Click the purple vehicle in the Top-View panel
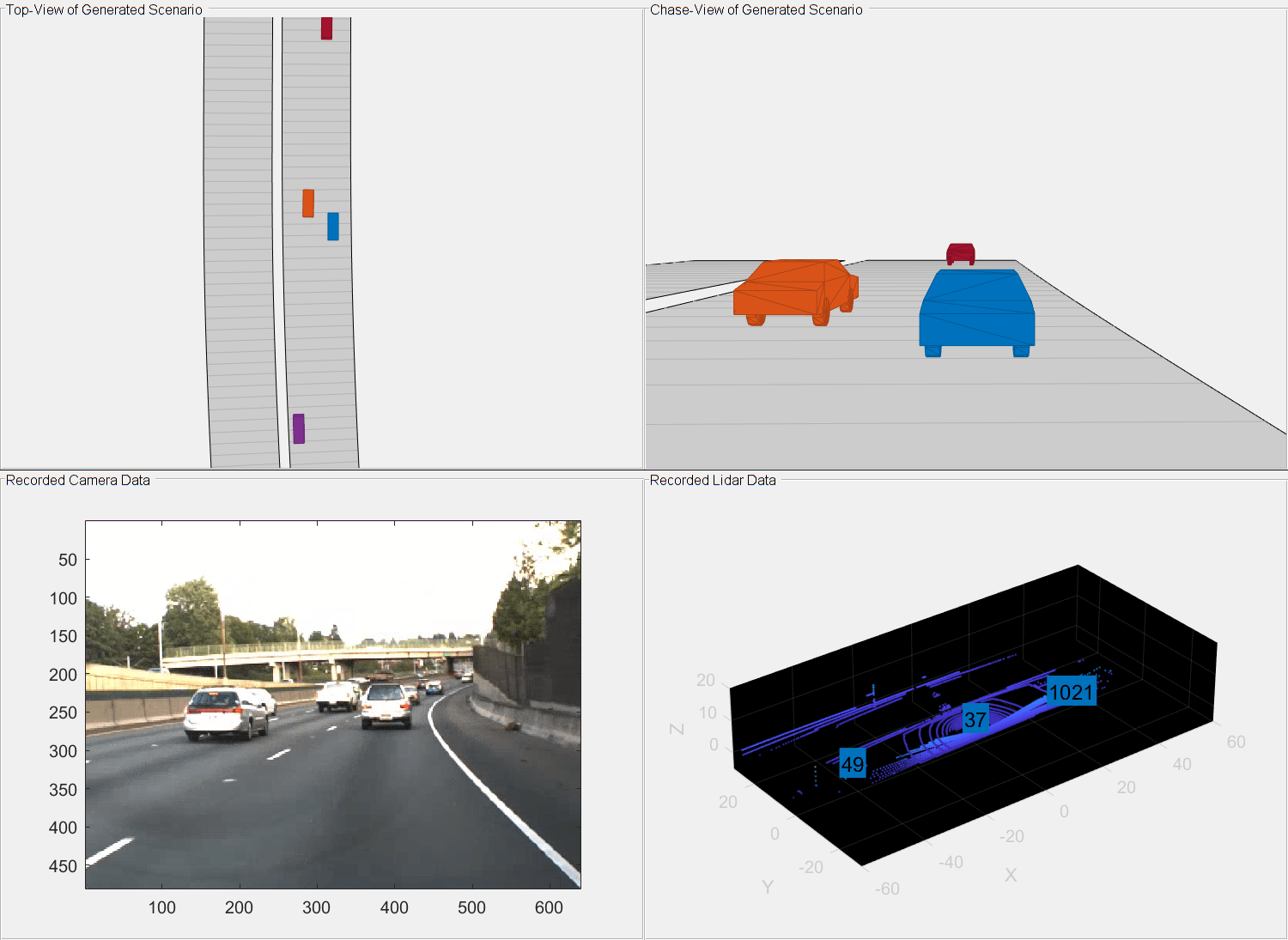This screenshot has width=1288, height=940. pos(298,427)
